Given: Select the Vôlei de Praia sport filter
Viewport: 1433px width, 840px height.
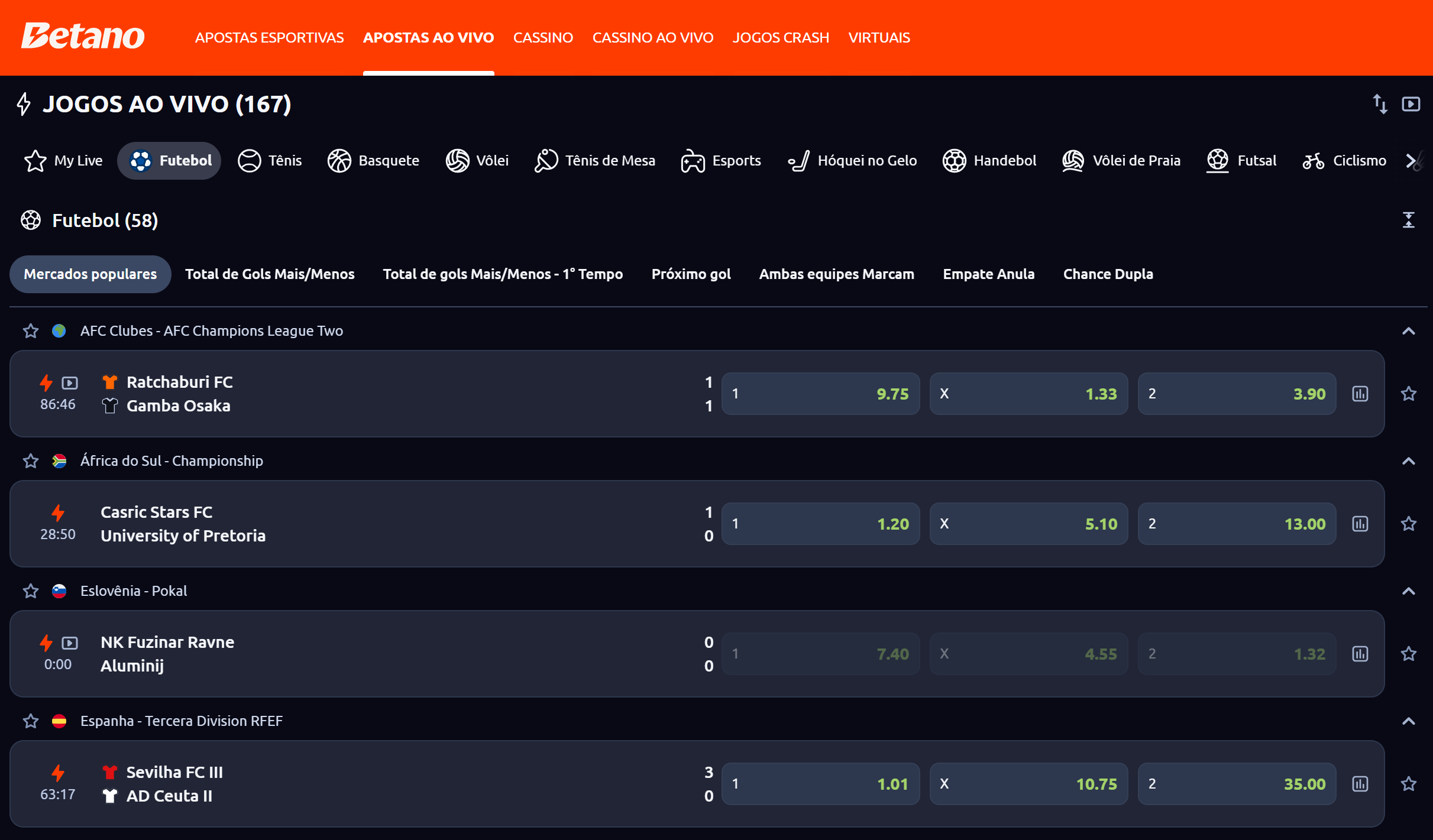Looking at the screenshot, I should pyautogui.click(x=1121, y=161).
